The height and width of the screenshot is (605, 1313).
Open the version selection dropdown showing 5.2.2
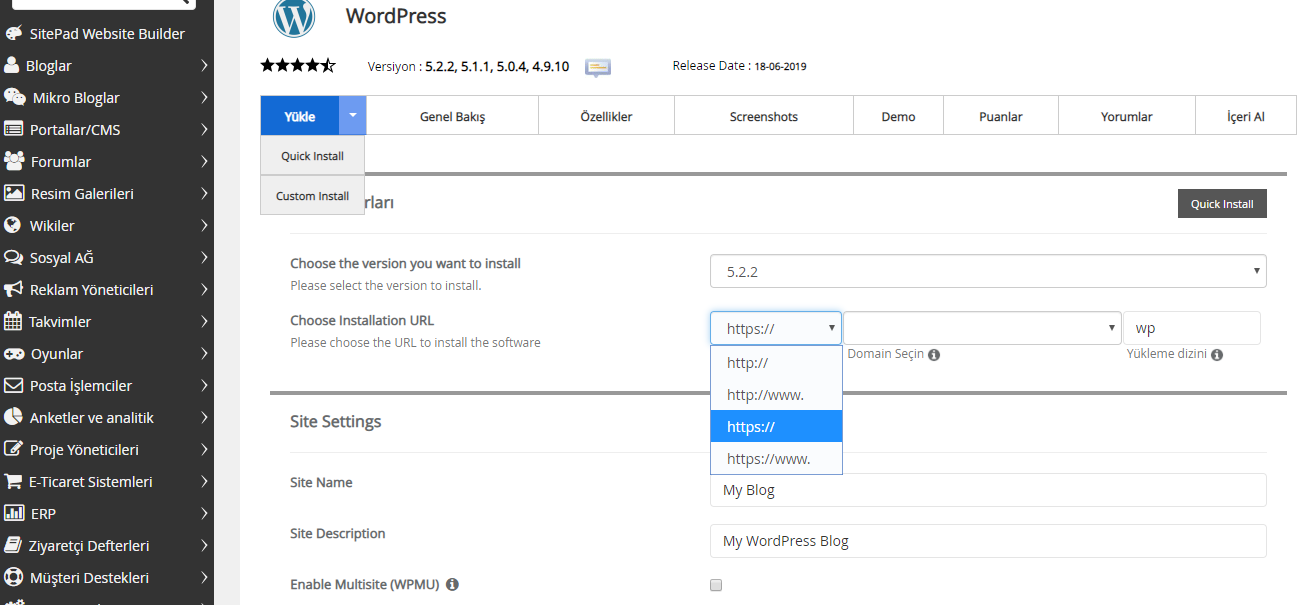point(988,271)
